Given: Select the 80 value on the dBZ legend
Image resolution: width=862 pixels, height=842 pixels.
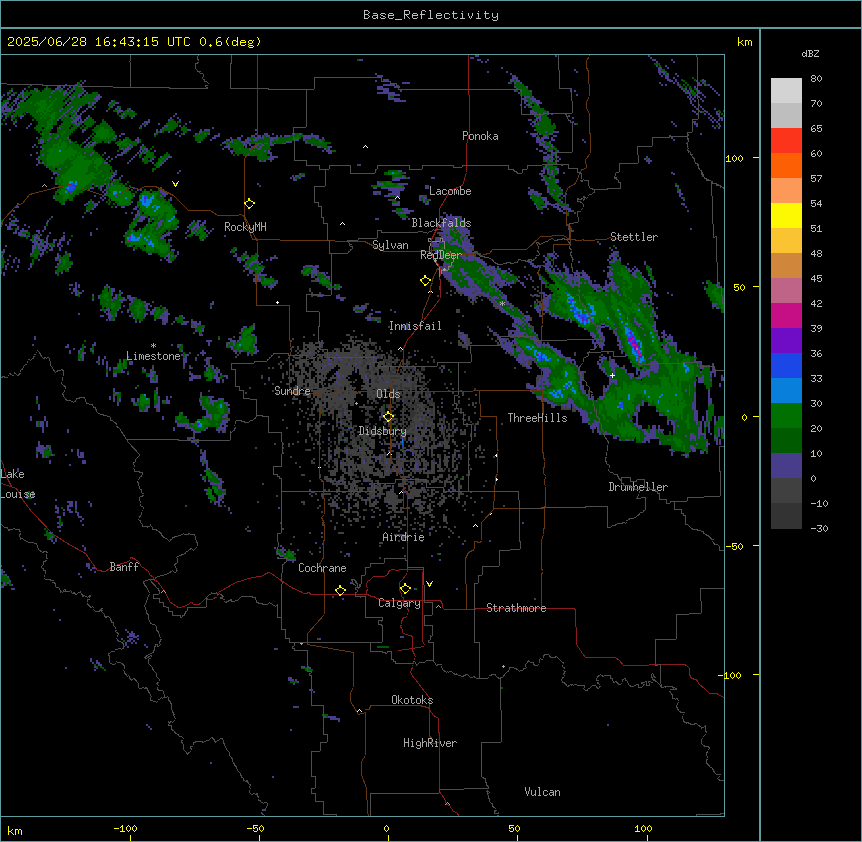Looking at the screenshot, I should pos(816,79).
